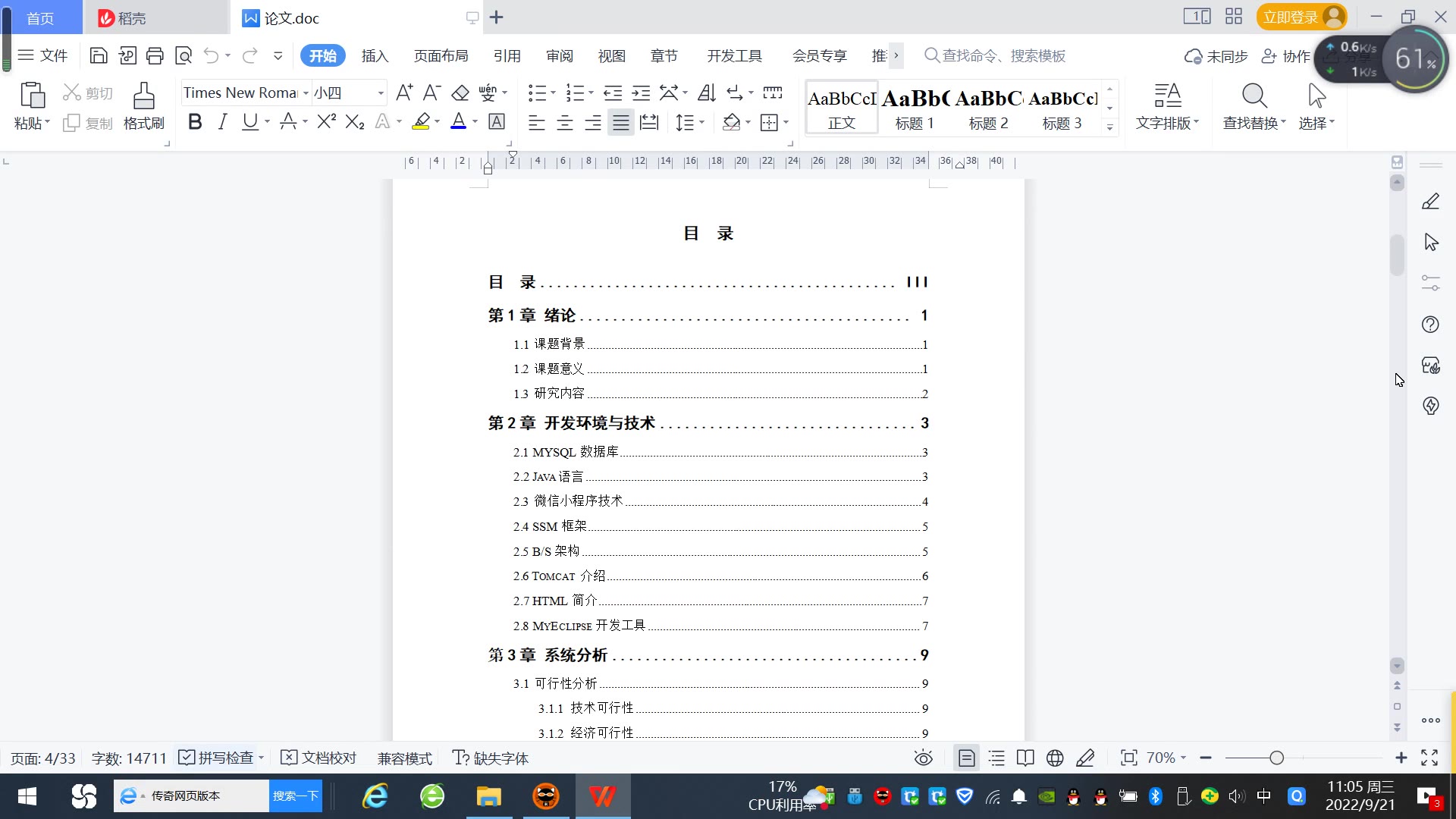Toggle Italic formatting

tap(222, 121)
